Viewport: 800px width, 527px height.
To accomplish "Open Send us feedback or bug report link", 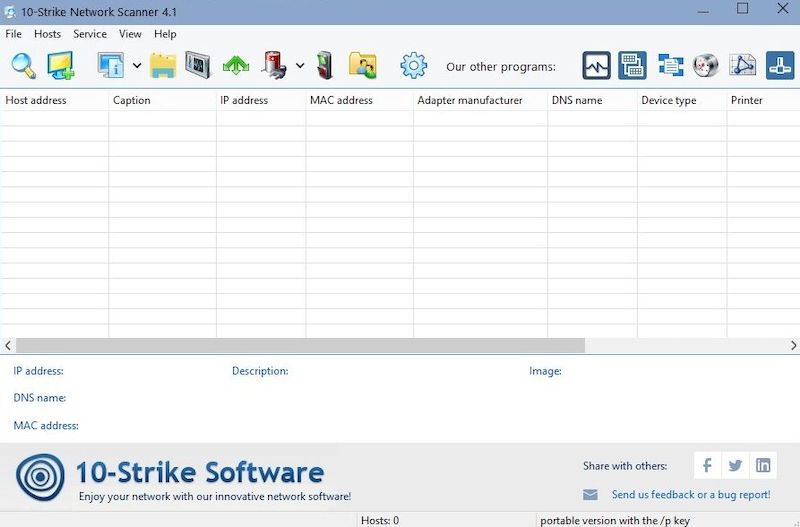I will (691, 494).
